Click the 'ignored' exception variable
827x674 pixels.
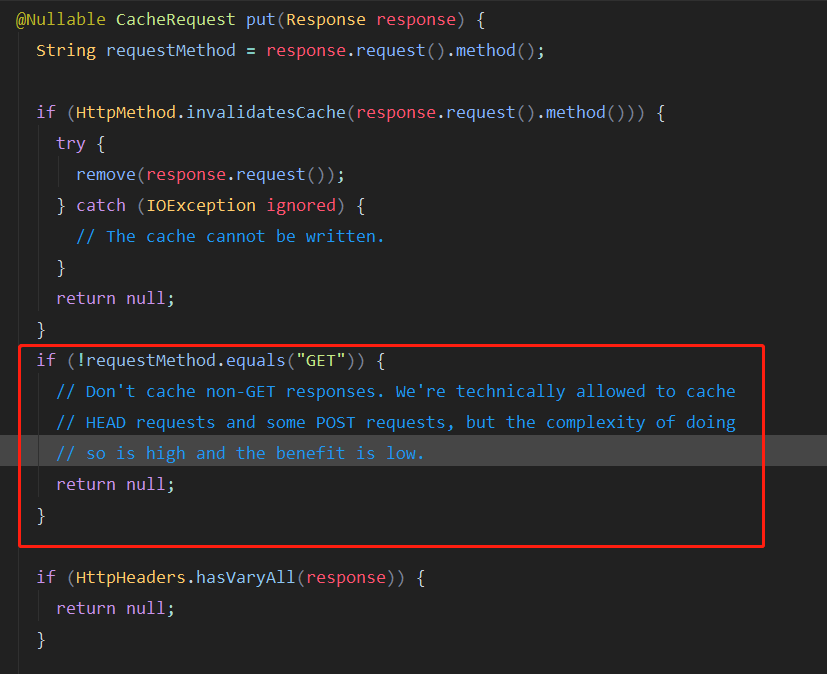301,206
